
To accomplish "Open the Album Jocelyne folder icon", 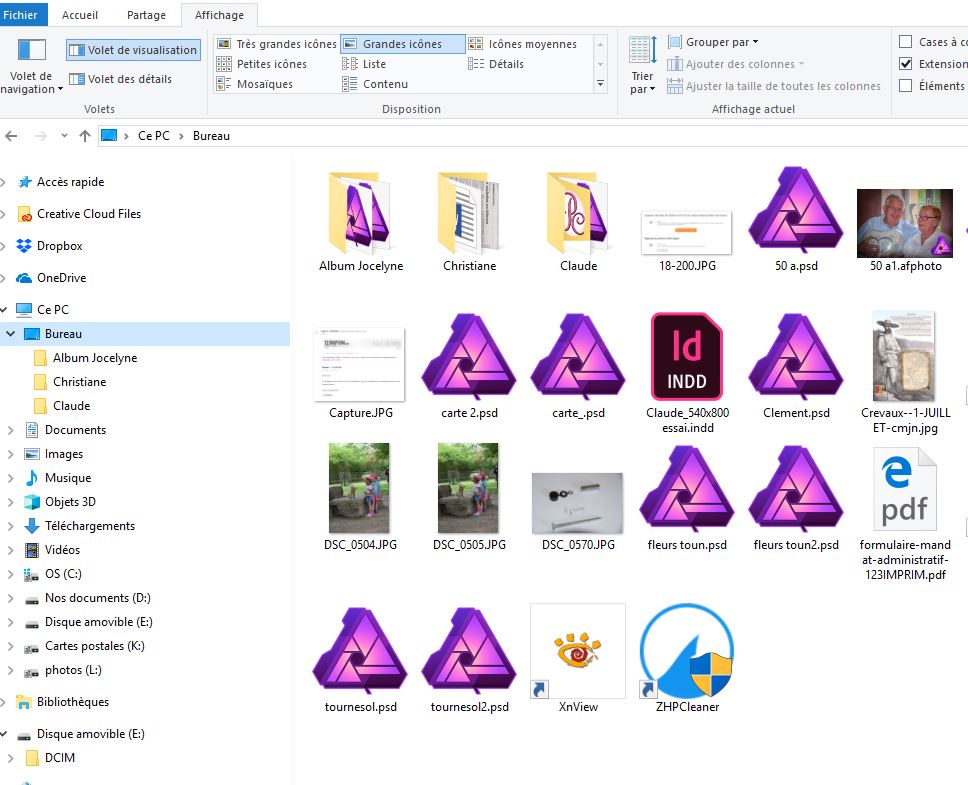I will [x=361, y=213].
